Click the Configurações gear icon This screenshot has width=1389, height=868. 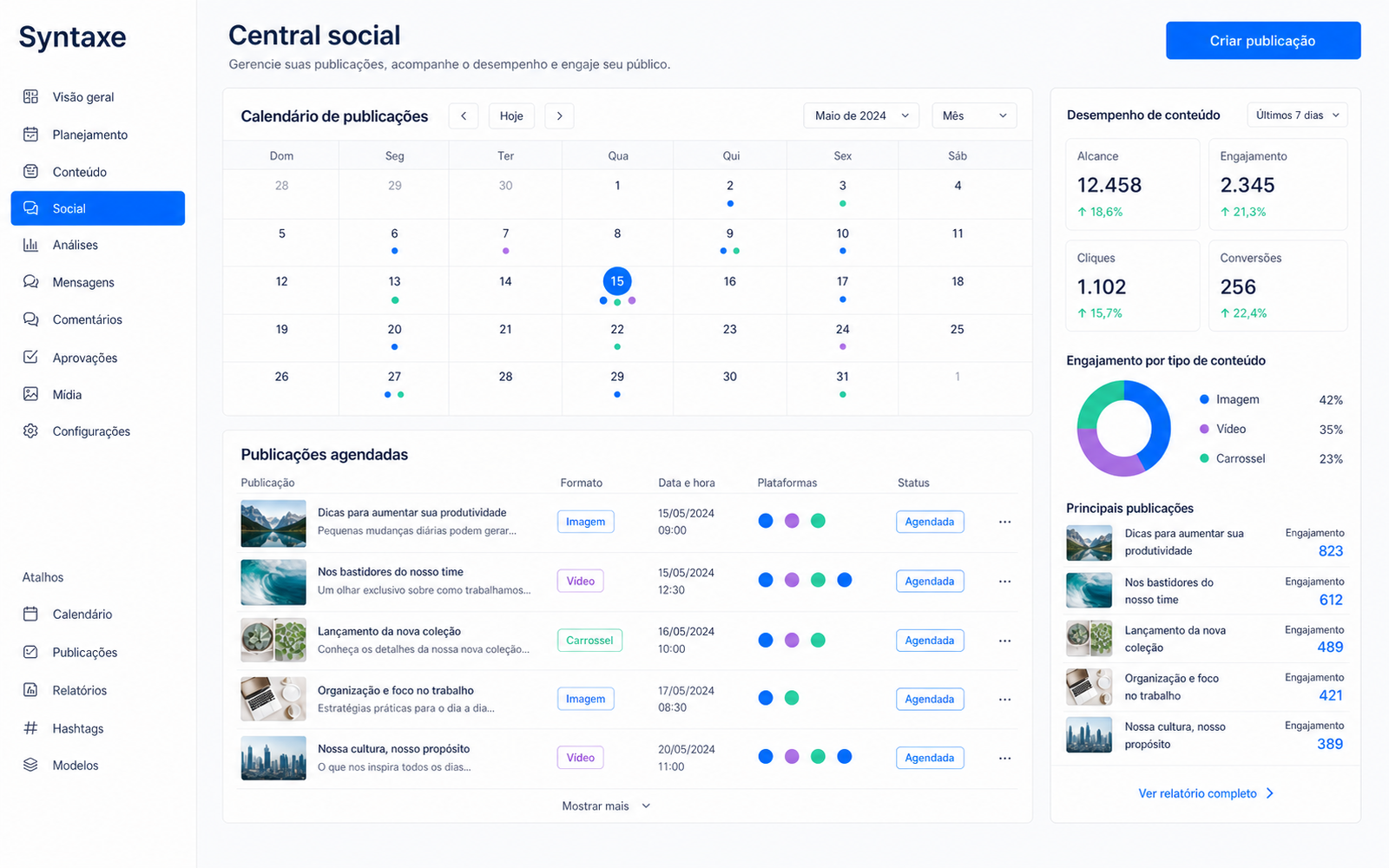30,431
